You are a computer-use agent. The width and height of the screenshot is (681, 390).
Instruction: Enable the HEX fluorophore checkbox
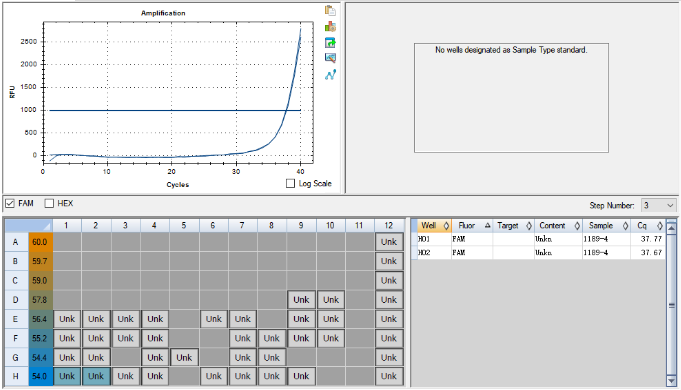click(x=49, y=203)
